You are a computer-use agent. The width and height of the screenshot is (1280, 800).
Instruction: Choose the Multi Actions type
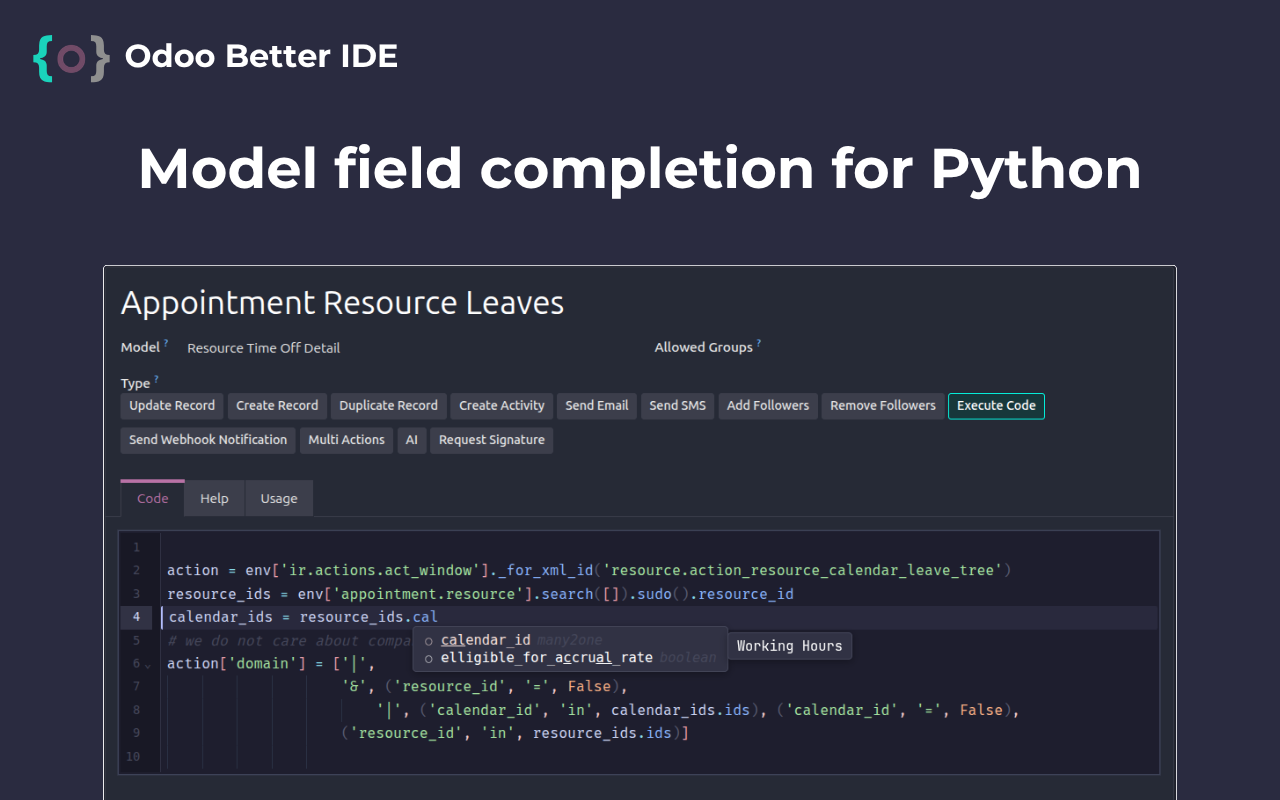tap(346, 440)
